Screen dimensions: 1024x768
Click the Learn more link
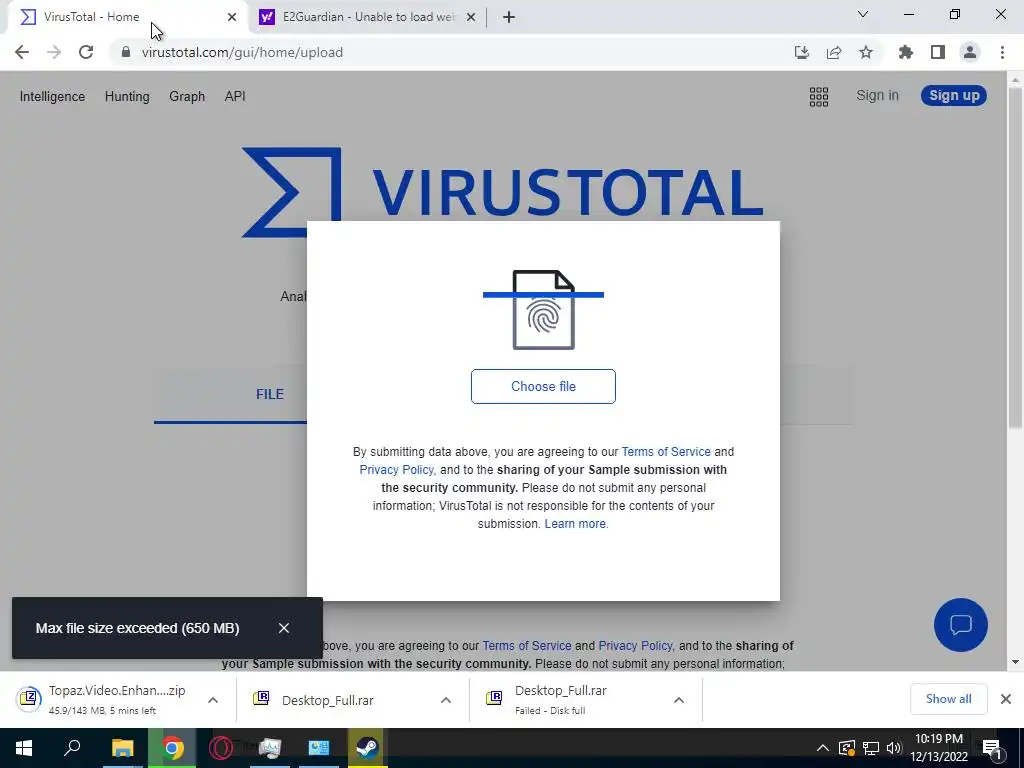pyautogui.click(x=576, y=524)
